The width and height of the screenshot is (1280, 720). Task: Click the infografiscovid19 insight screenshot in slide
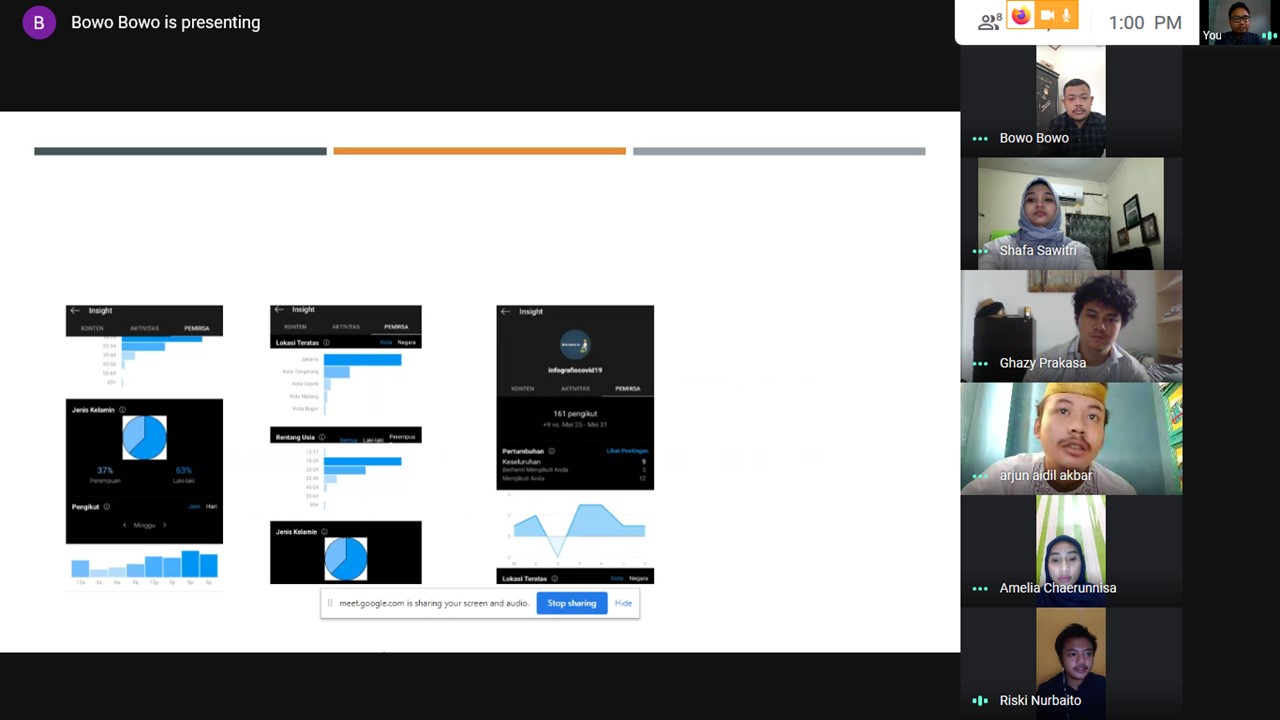(x=575, y=397)
